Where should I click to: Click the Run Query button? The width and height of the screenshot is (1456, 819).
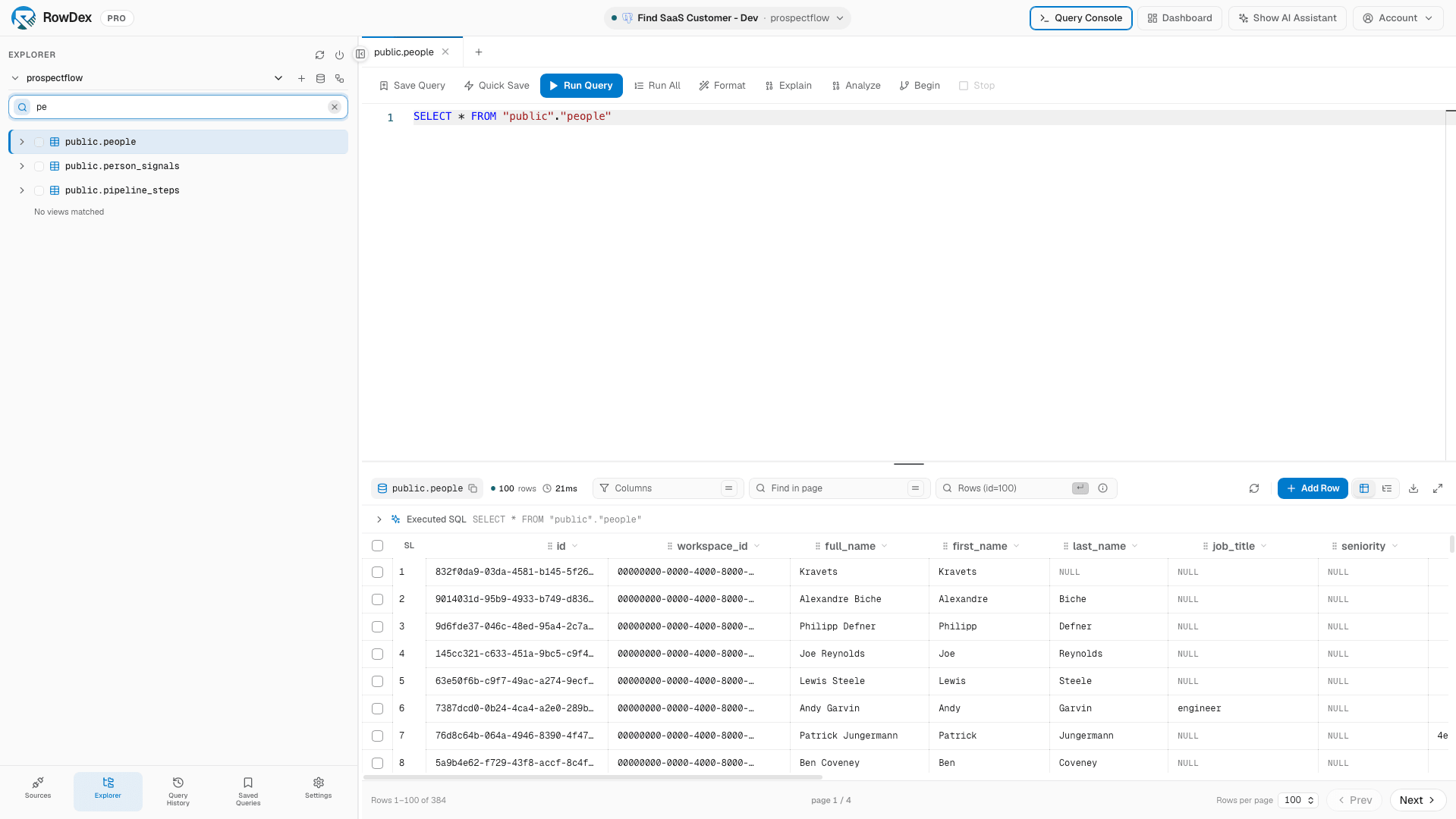click(x=581, y=86)
